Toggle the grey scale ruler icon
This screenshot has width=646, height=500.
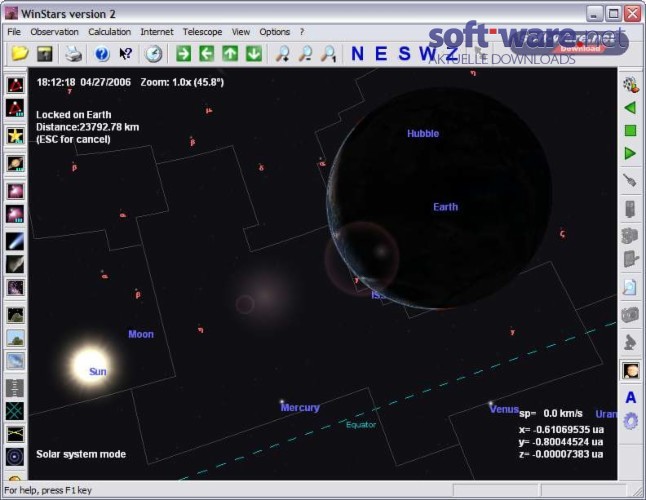pos(15,388)
